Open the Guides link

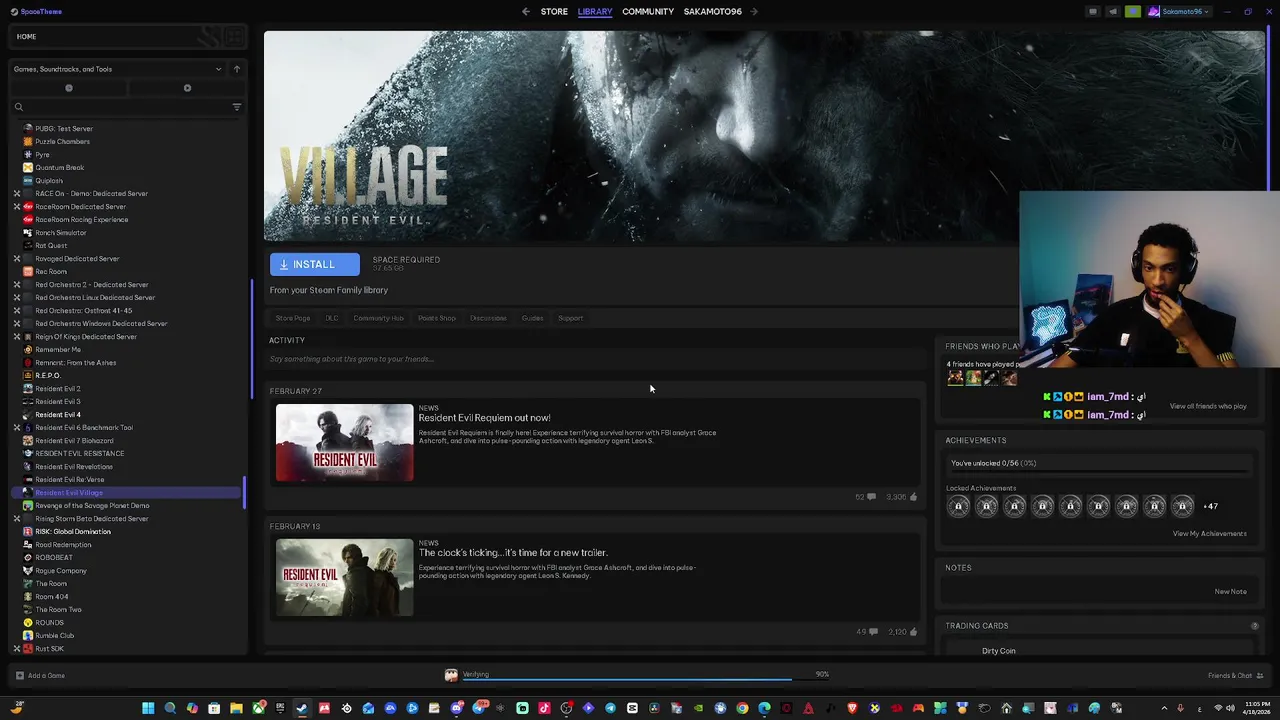tap(532, 318)
